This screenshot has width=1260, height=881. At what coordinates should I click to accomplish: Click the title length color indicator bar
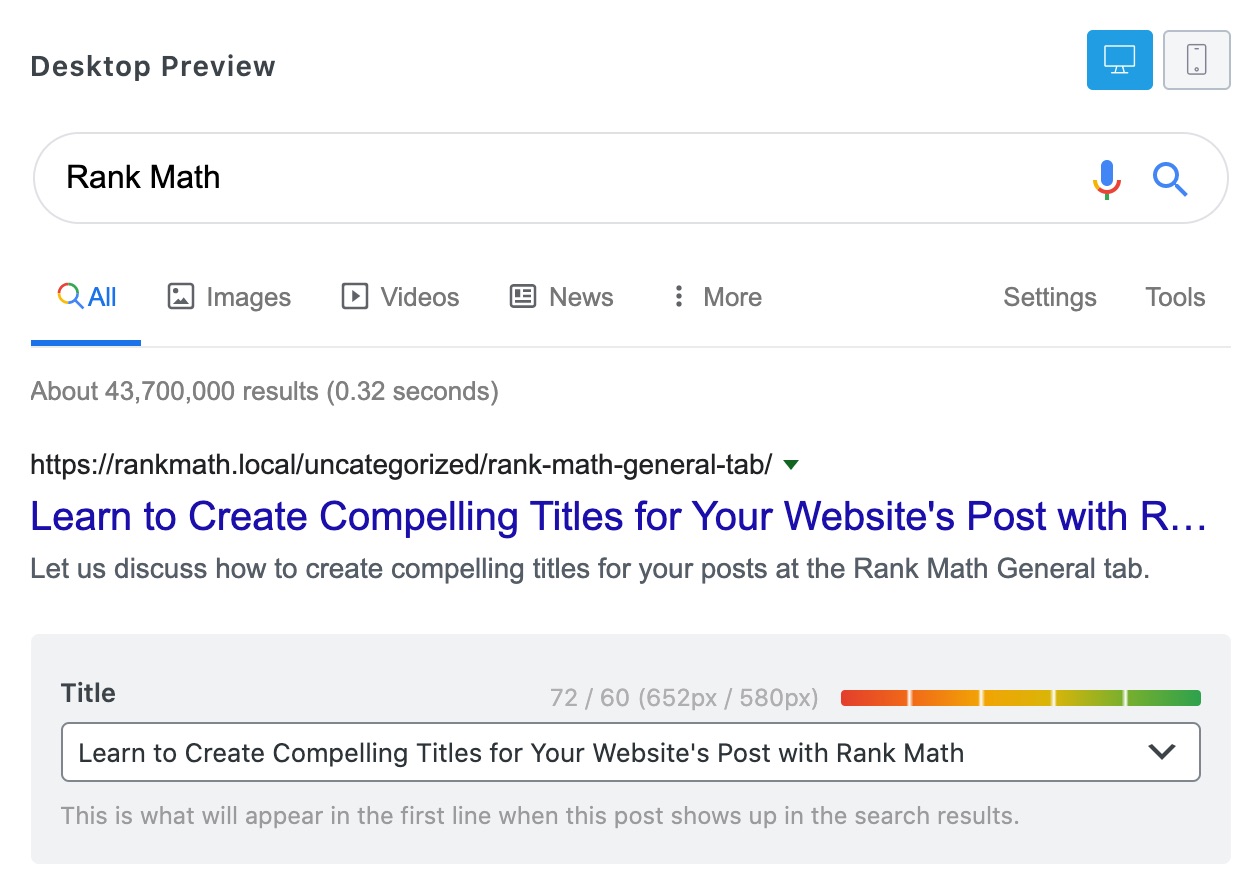(x=1020, y=698)
